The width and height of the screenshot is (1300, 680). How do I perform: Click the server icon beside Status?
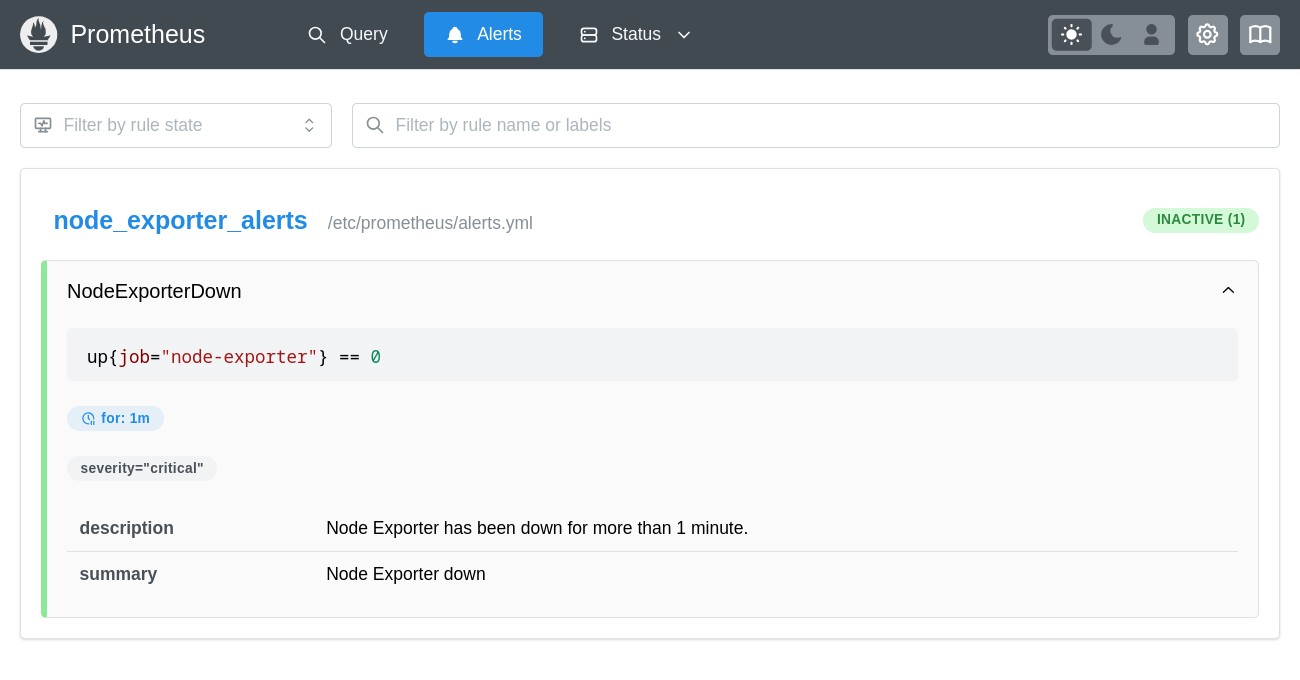[x=589, y=35]
